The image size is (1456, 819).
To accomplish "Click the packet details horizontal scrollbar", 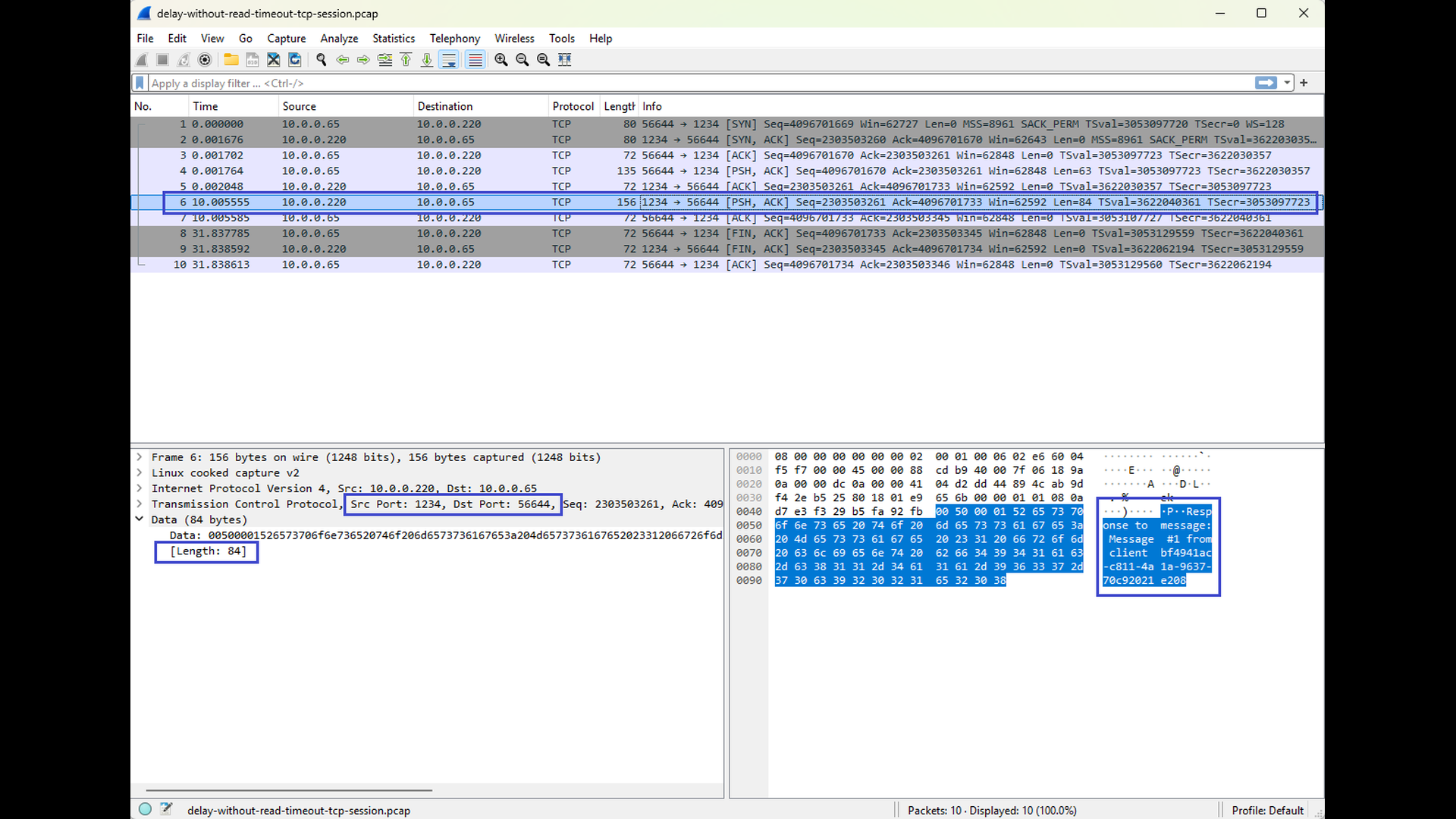I will point(288,790).
